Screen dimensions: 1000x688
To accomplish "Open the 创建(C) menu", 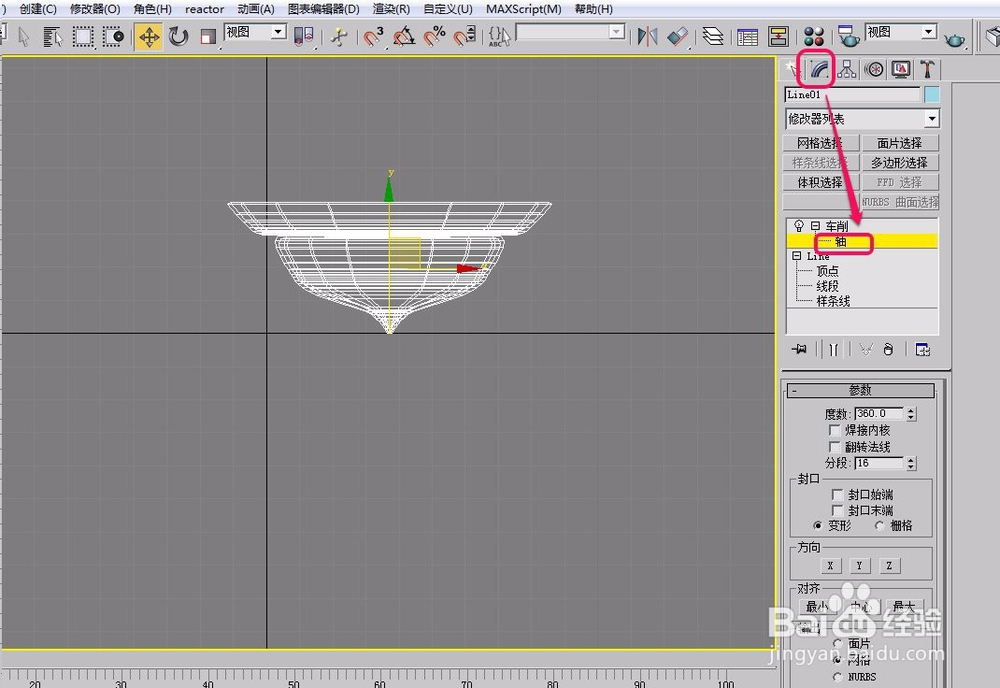I will 38,9.
